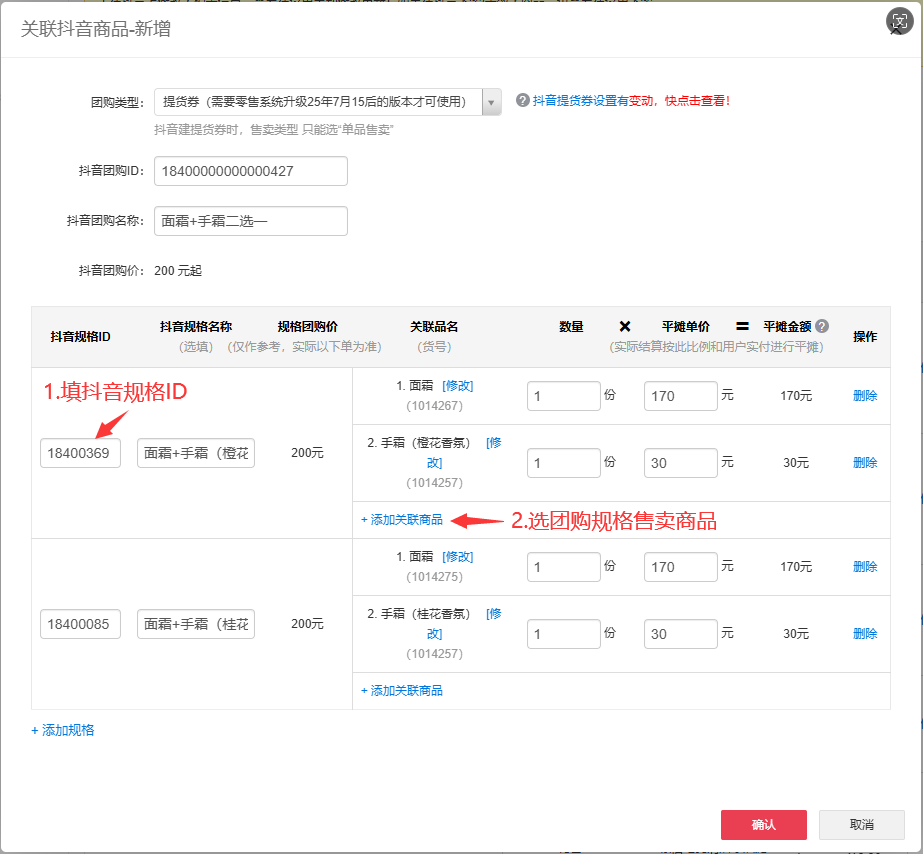Click 修改 next to first 面霜 (1014267)
This screenshot has height=855, width=923.
tap(457, 386)
